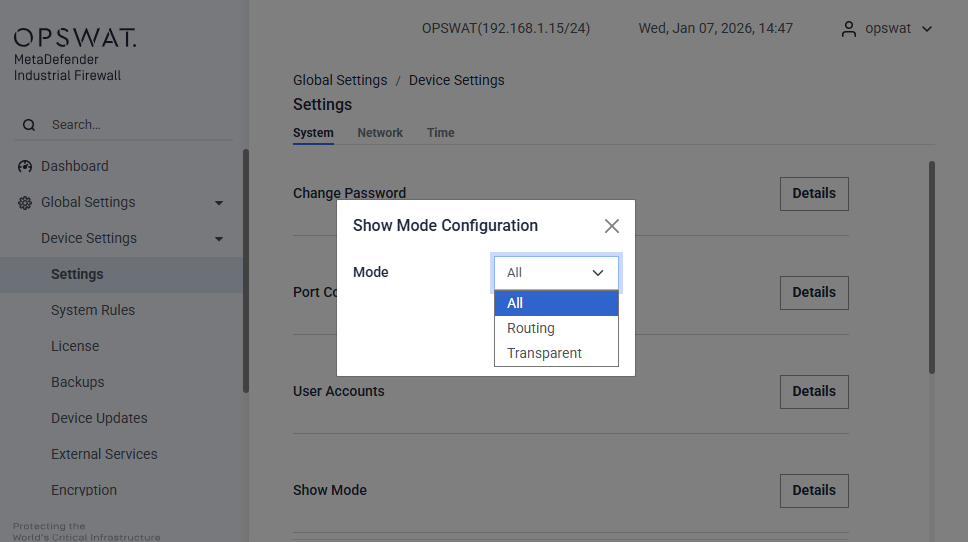
Task: Open the opswat user menu chevron
Action: pos(927,29)
